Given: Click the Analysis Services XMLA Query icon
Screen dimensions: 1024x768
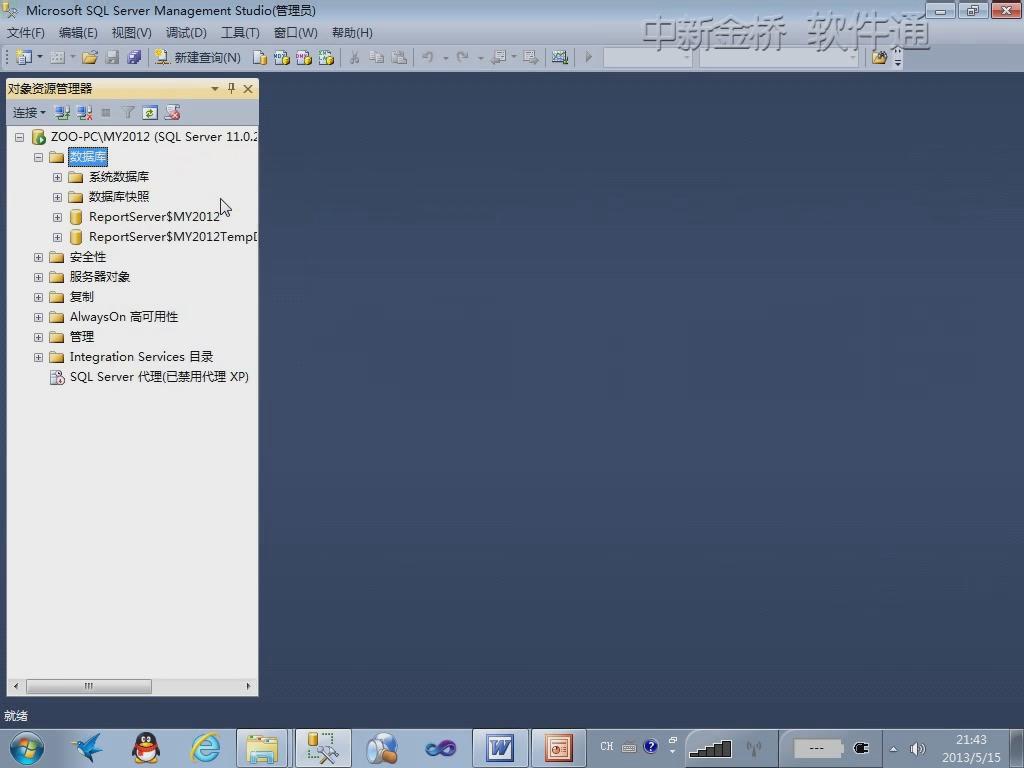Looking at the screenshot, I should click(x=326, y=57).
